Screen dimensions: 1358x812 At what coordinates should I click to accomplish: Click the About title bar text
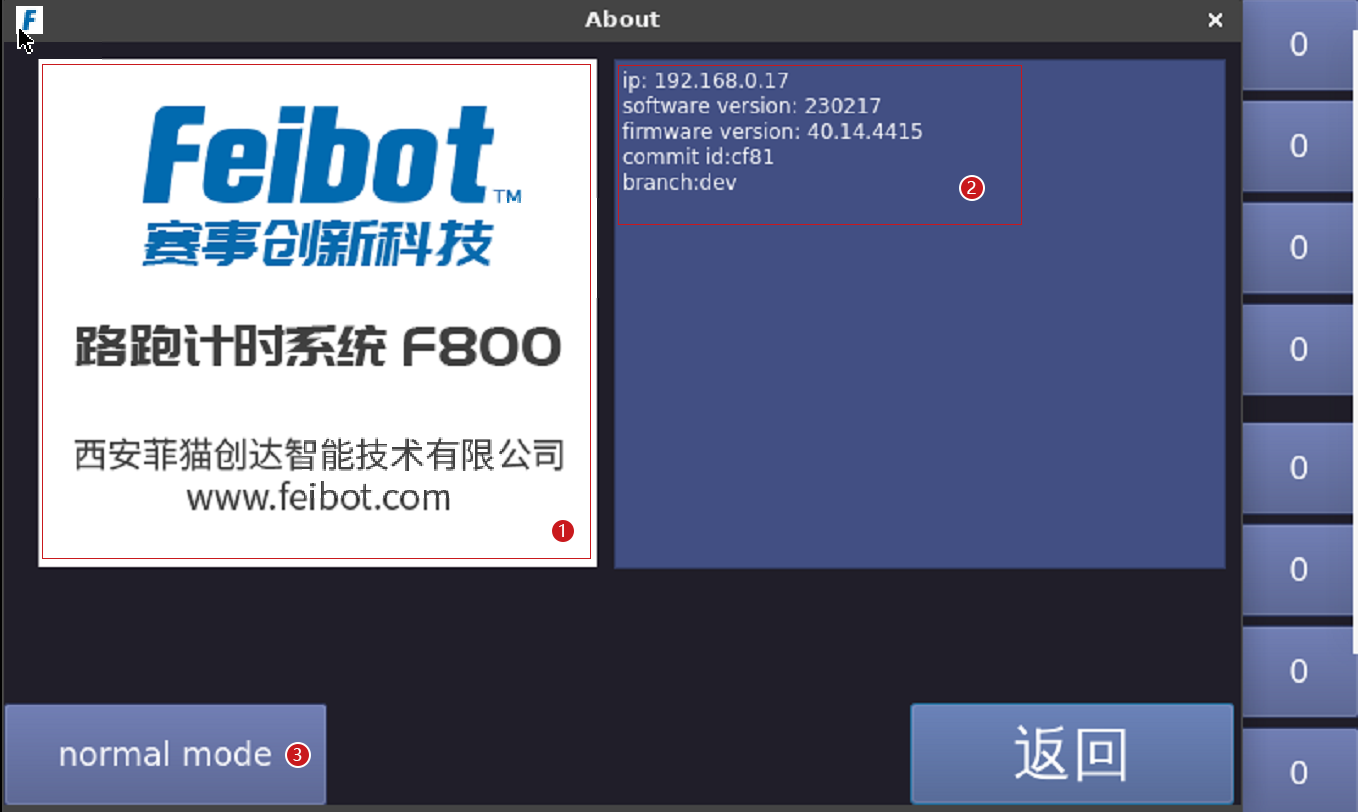tap(622, 19)
